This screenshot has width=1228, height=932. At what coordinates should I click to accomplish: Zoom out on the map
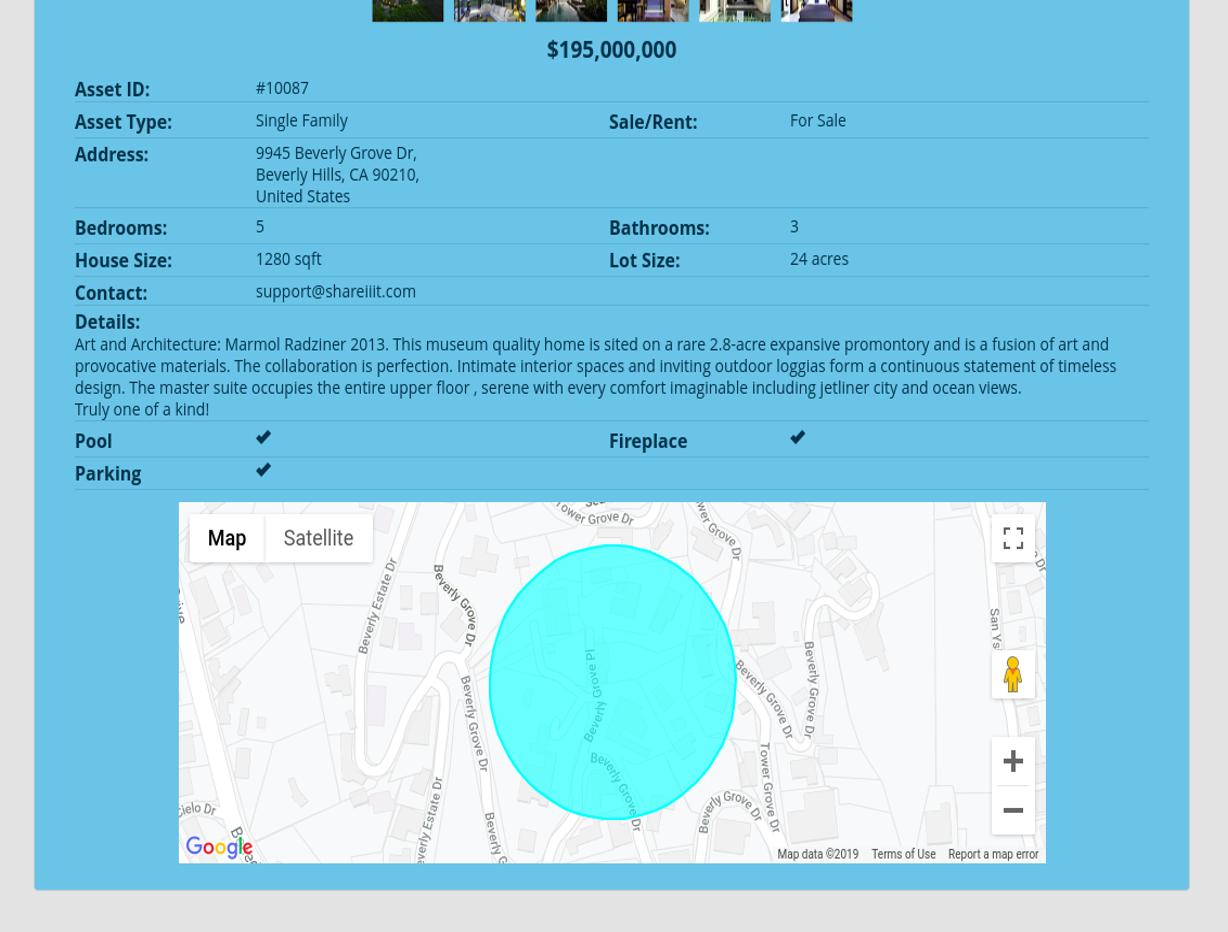pyautogui.click(x=1013, y=810)
